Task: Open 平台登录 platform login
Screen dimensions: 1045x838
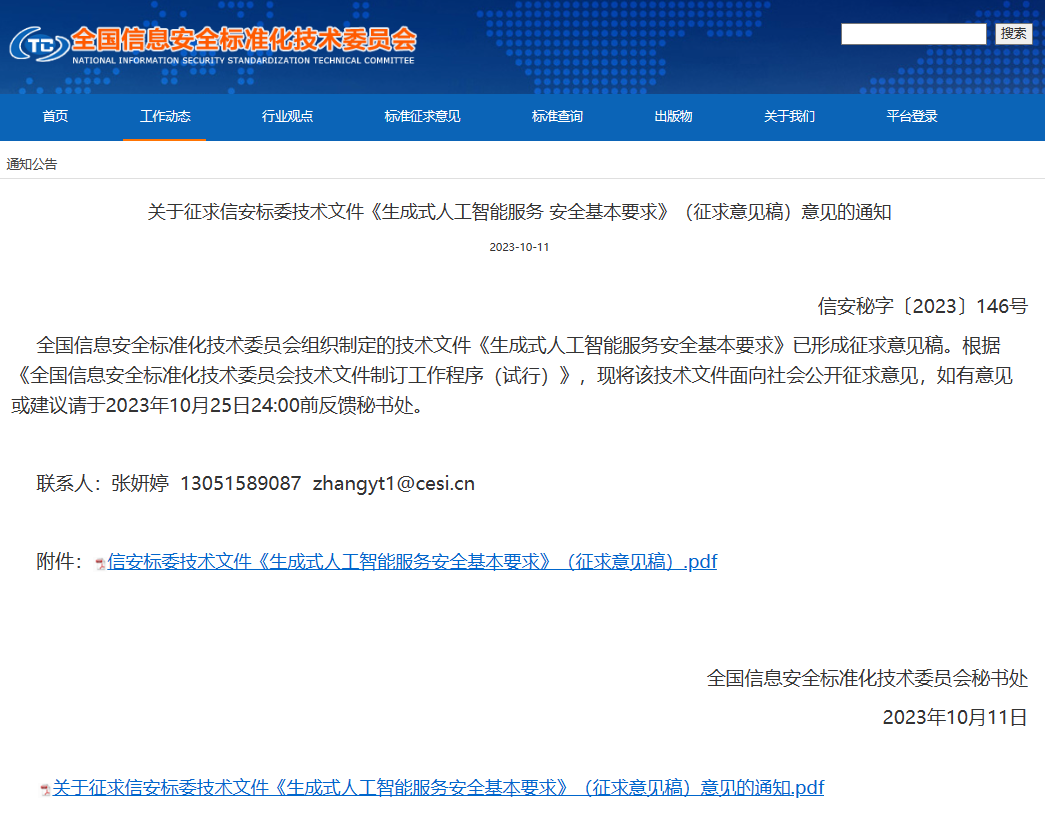Action: 912,116
